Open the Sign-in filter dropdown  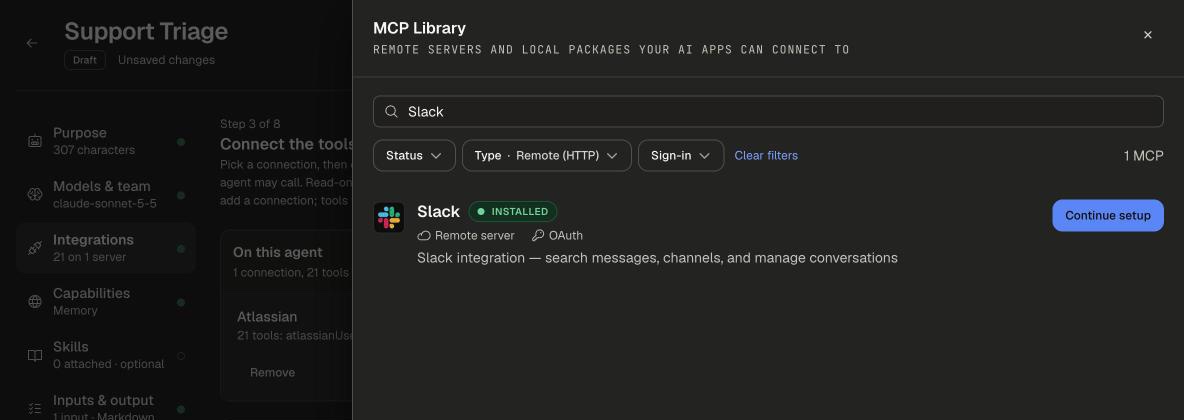(x=680, y=156)
